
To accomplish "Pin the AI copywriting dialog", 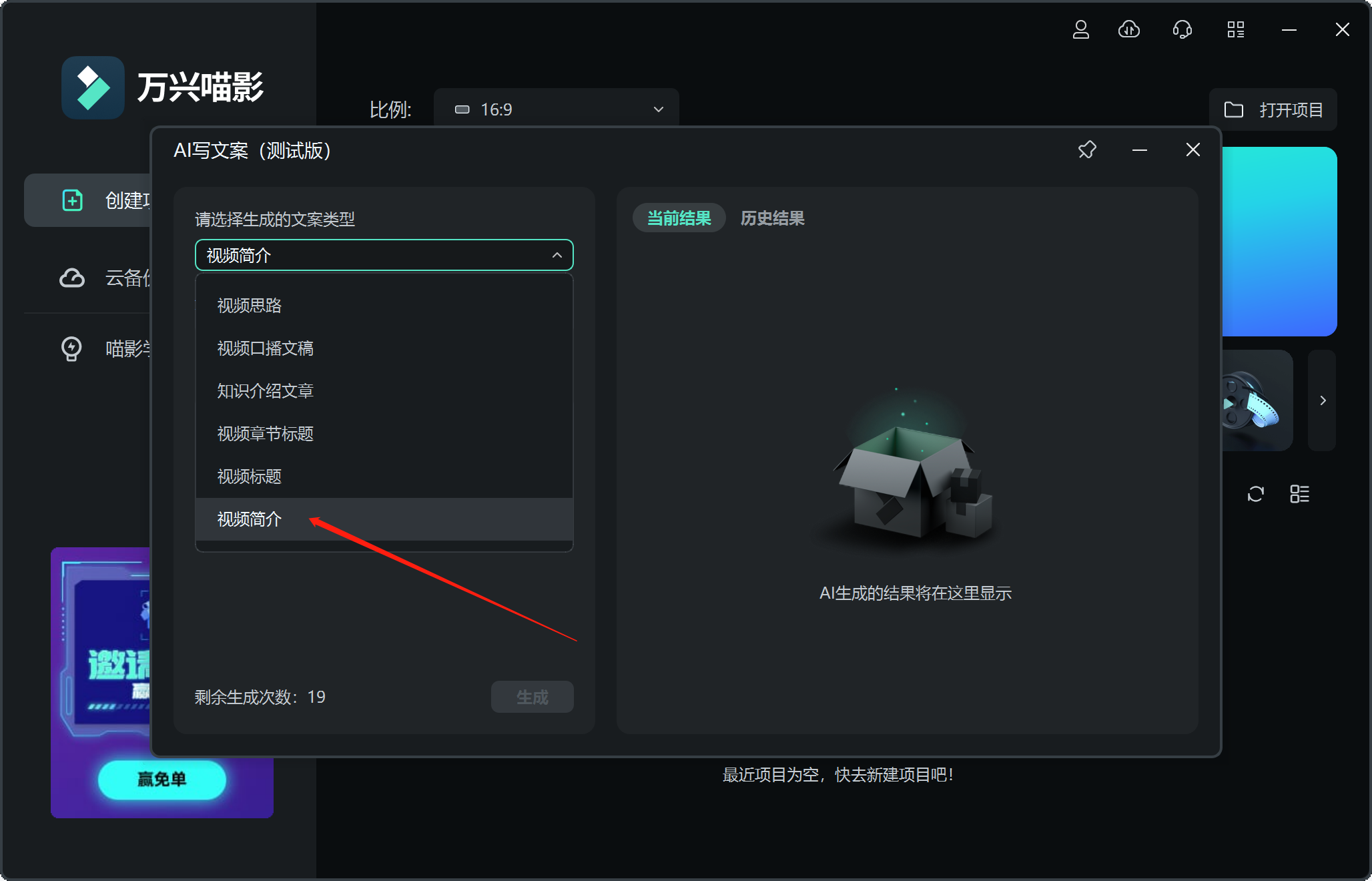I will click(1087, 150).
